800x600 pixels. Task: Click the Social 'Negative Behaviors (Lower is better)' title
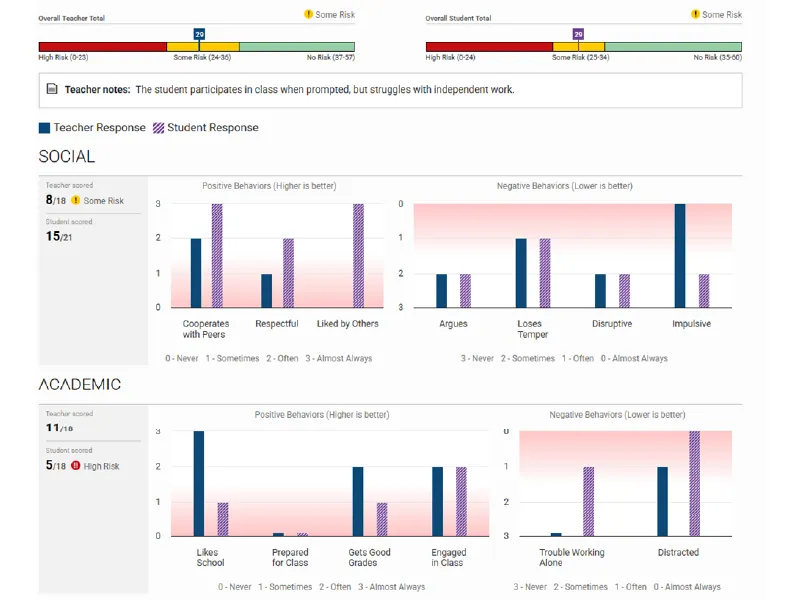[x=565, y=186]
